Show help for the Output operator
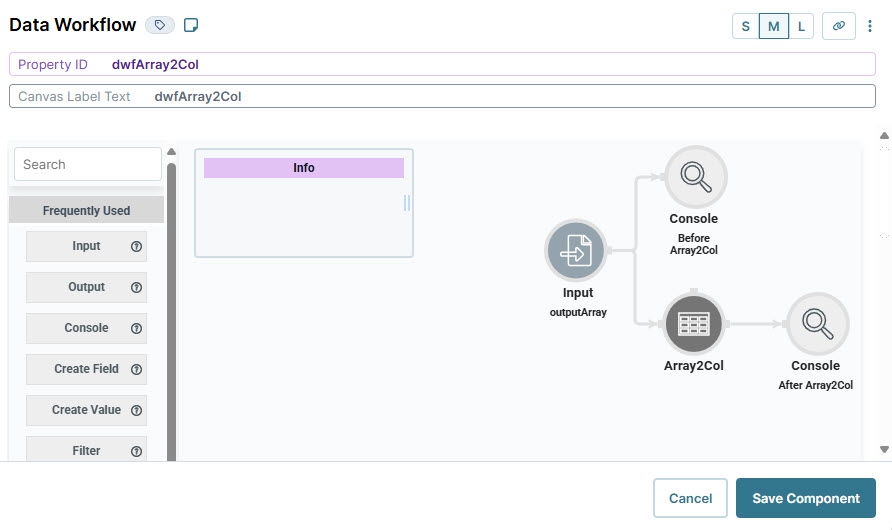The image size is (892, 530). click(x=137, y=287)
